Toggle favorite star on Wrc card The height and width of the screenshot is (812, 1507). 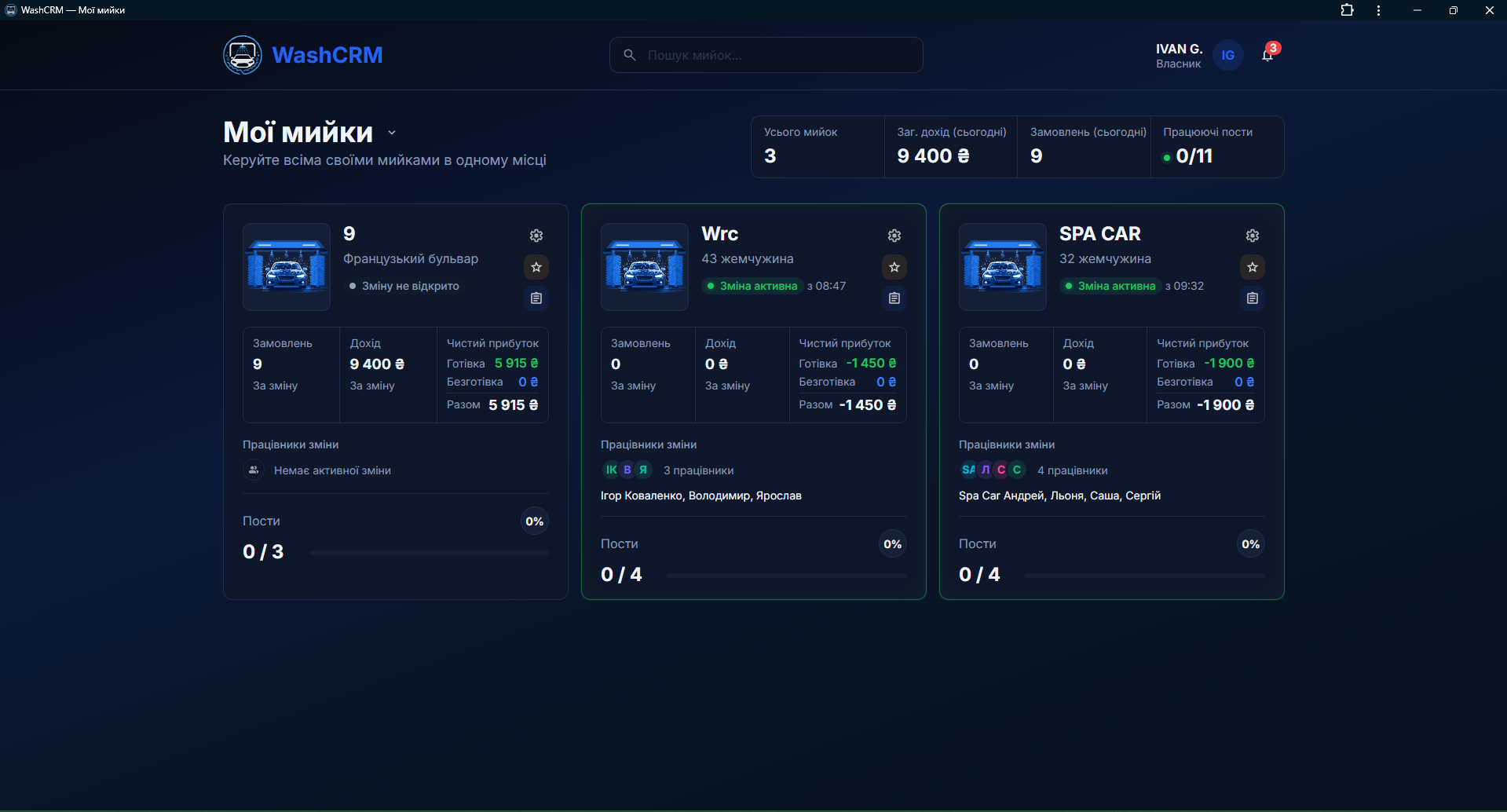(x=894, y=267)
